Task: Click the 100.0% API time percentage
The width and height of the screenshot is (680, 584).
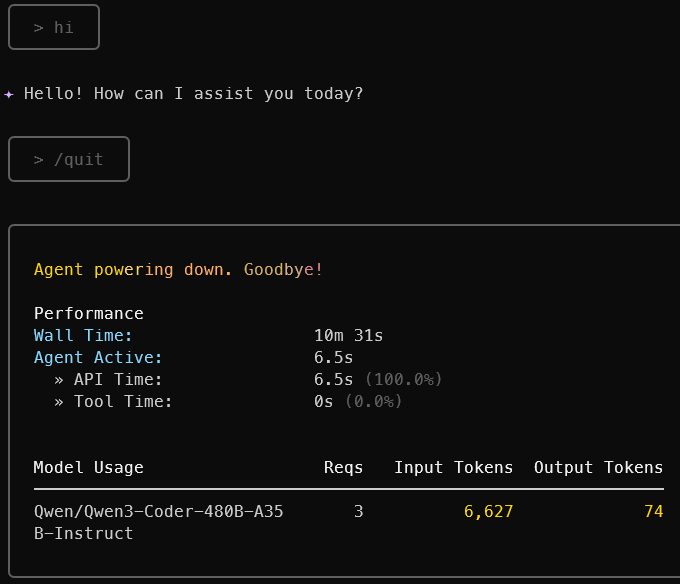Action: tap(404, 379)
